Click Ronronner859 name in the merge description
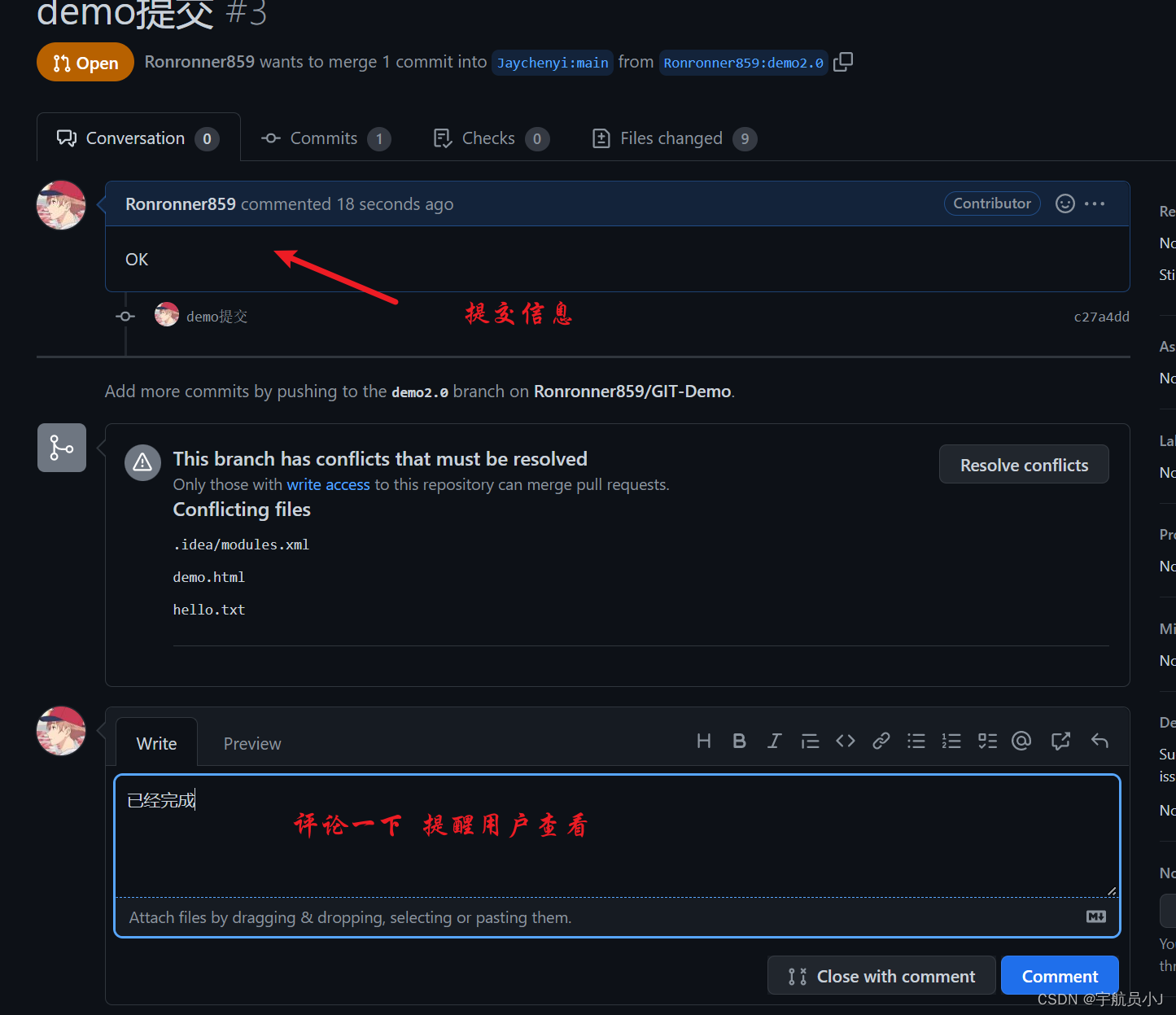 (199, 62)
